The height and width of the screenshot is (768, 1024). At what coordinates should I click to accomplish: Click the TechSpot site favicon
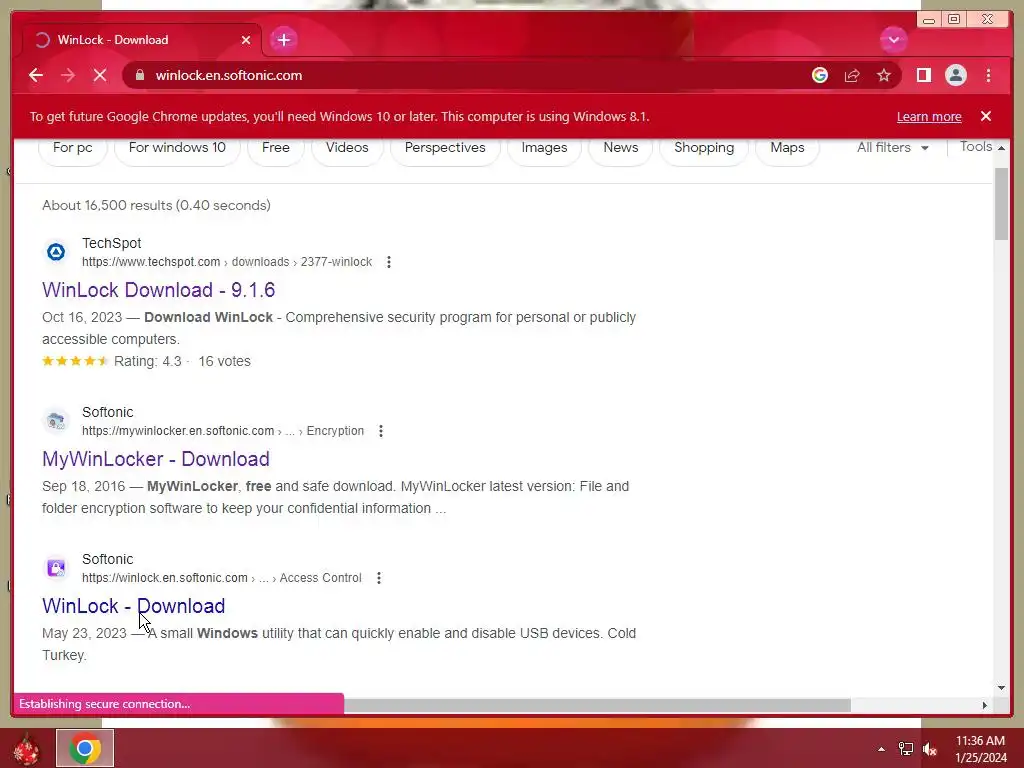click(x=56, y=252)
